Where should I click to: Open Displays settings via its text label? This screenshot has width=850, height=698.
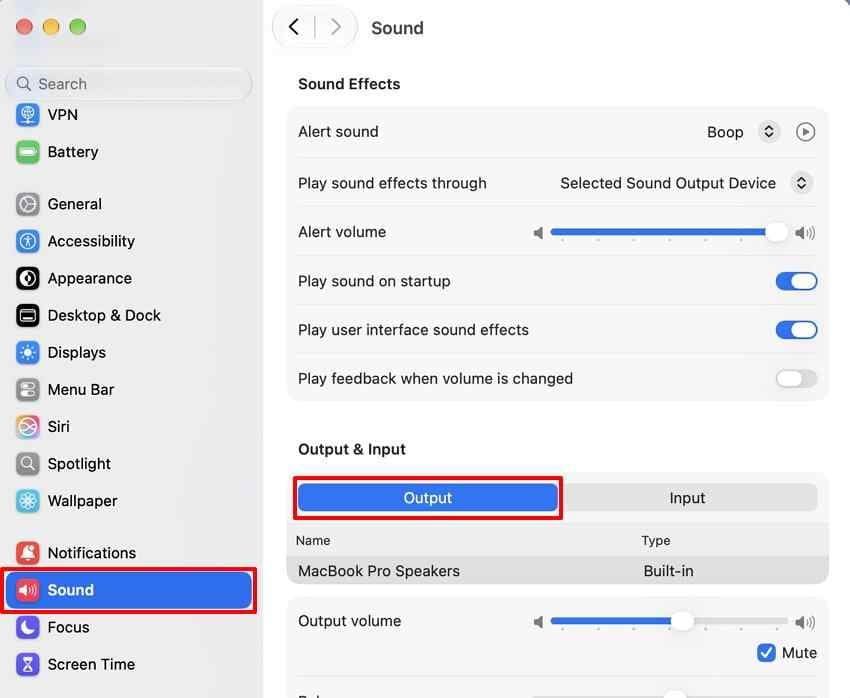coord(76,353)
